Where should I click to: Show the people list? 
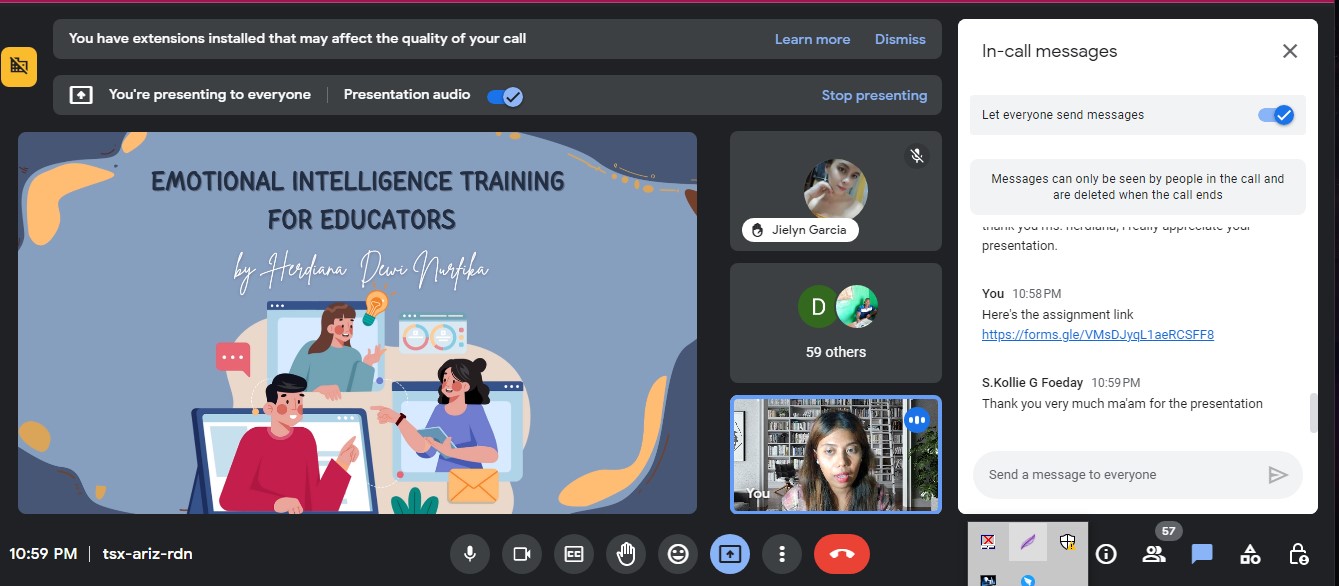[1154, 554]
